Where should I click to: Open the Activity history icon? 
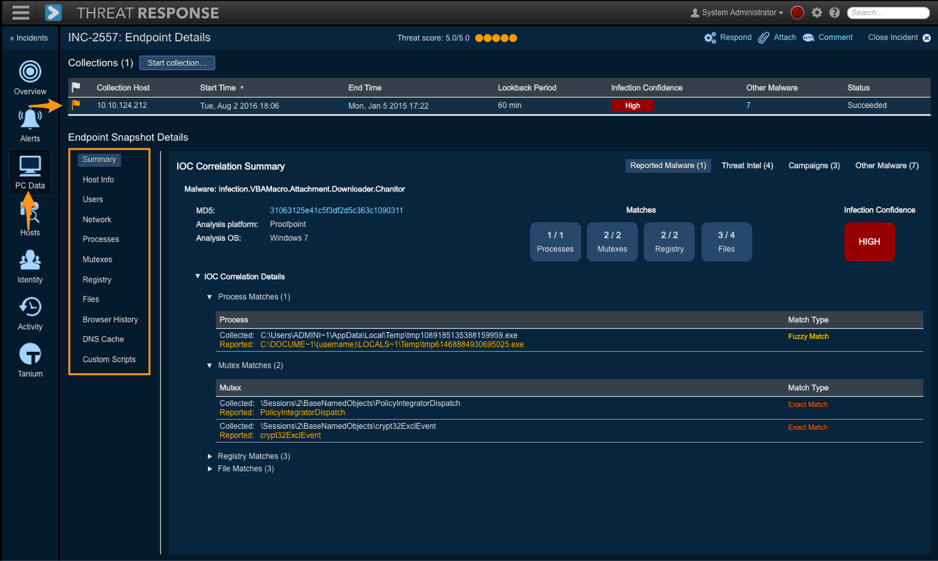30,308
